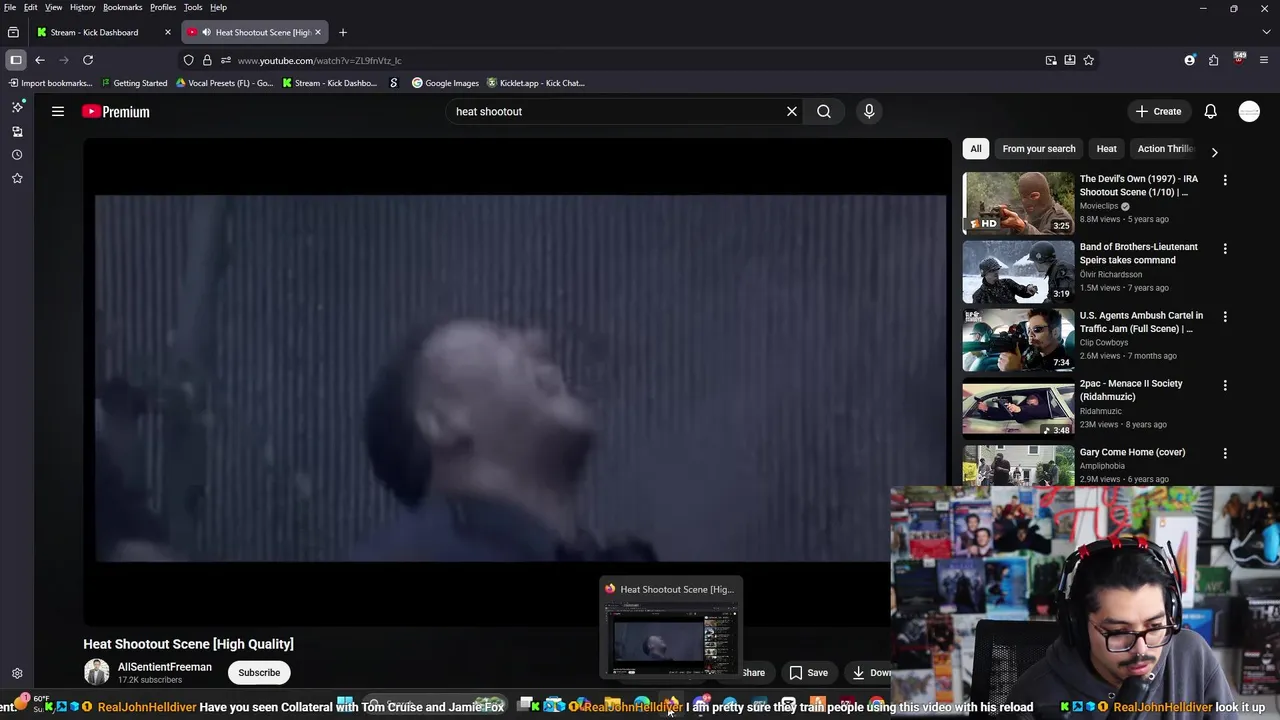
Task: Open the tracking protection shield icon
Action: 188,60
